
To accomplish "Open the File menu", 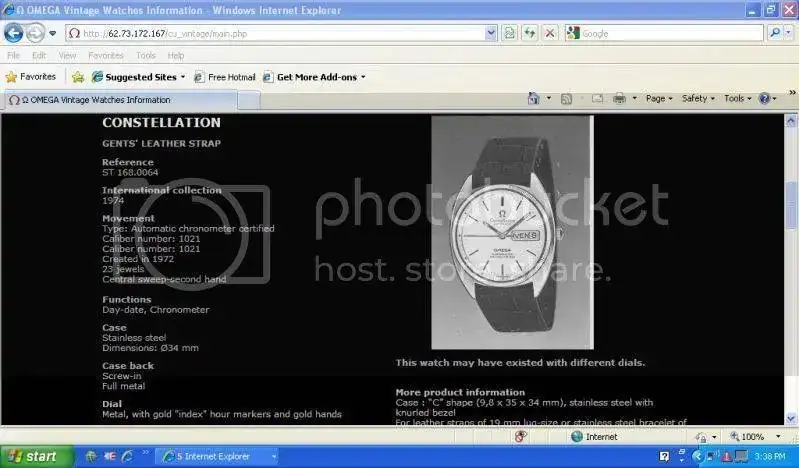I will pyautogui.click(x=14, y=55).
